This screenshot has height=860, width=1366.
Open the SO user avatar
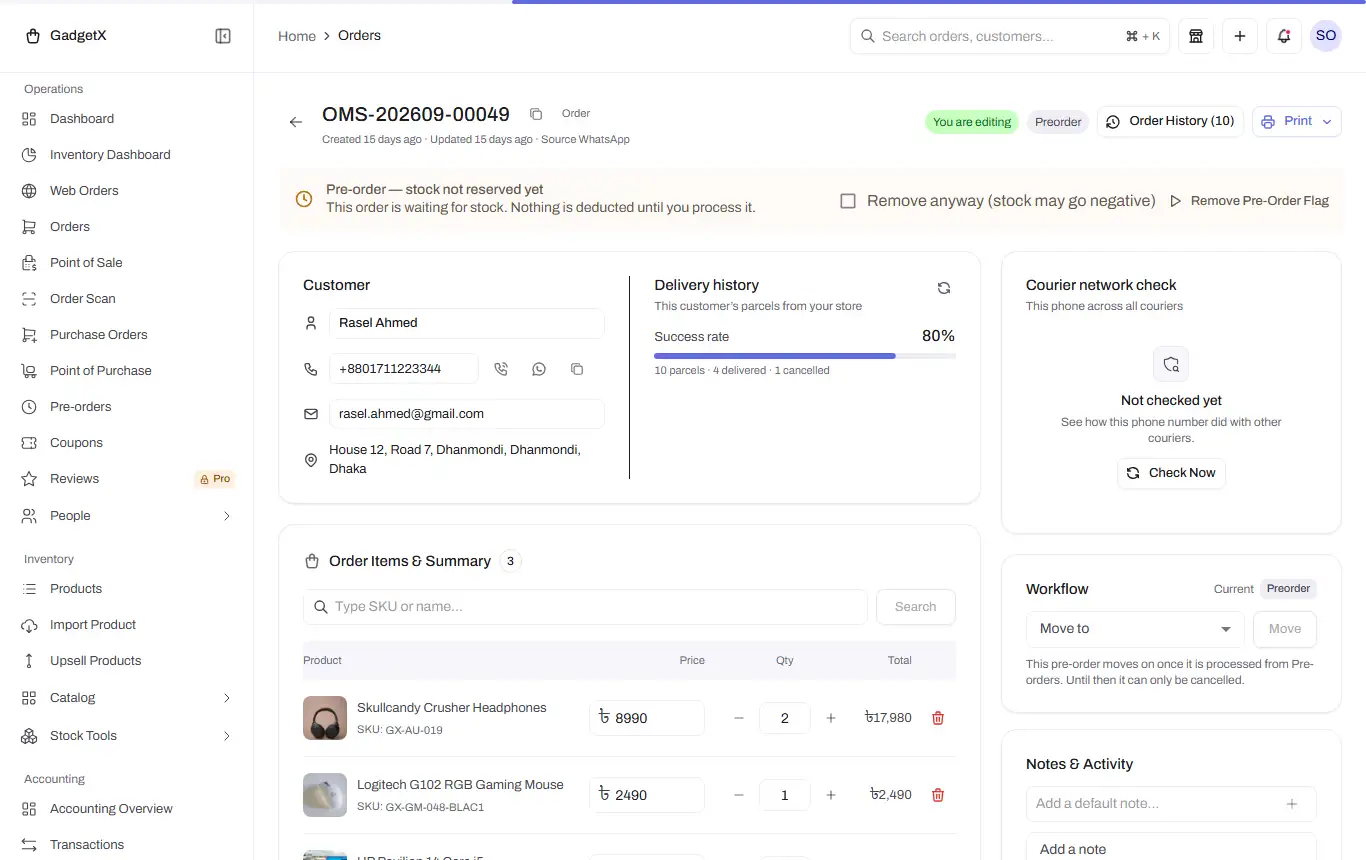click(x=1326, y=36)
